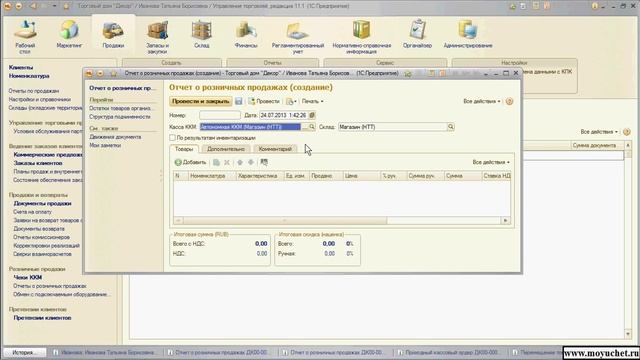Click the favorites star icon in document window title
The height and width of the screenshot is (360, 640).
coord(113,73)
